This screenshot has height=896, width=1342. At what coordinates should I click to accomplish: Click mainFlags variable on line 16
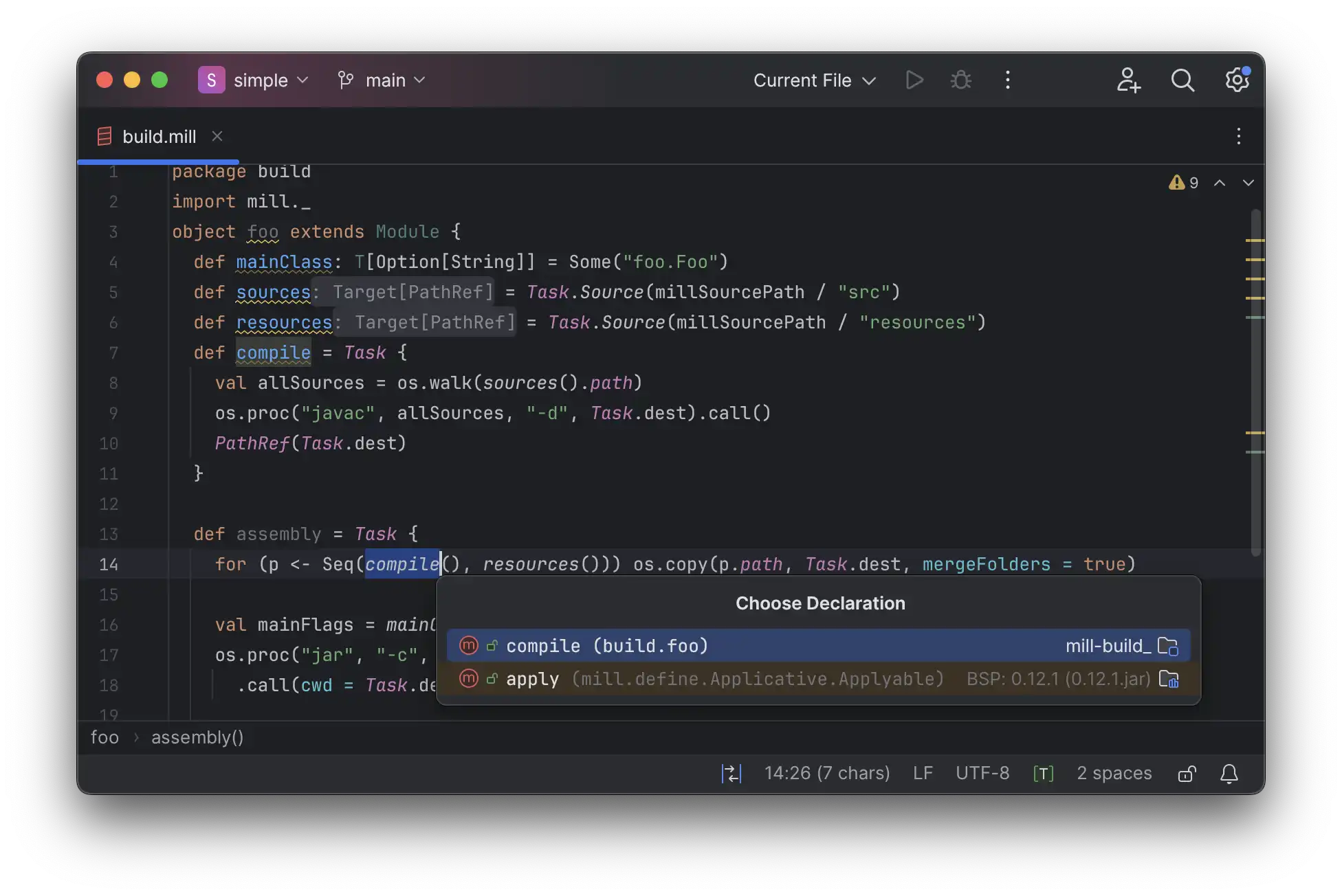coord(305,625)
